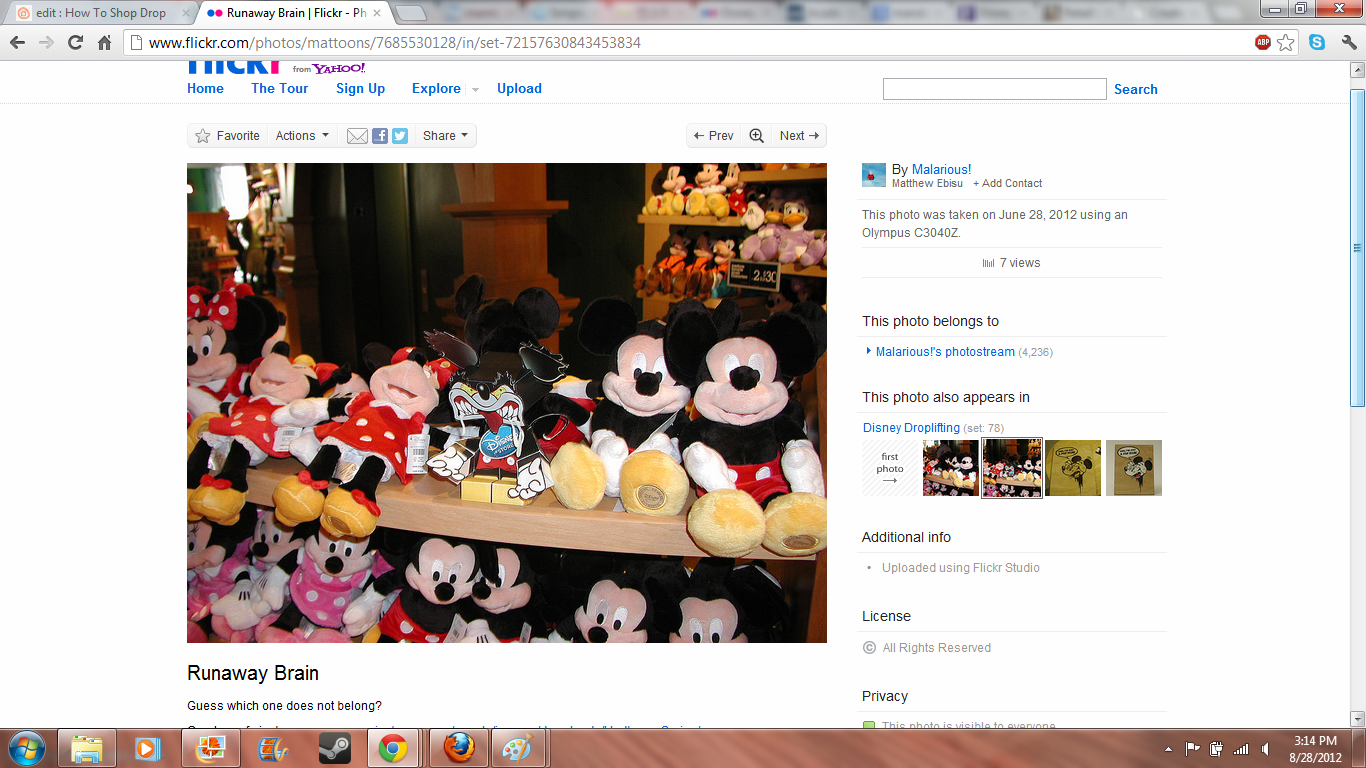Open the Malarious!'s photostream link
Viewport: 1366px width, 768px height.
coord(945,352)
